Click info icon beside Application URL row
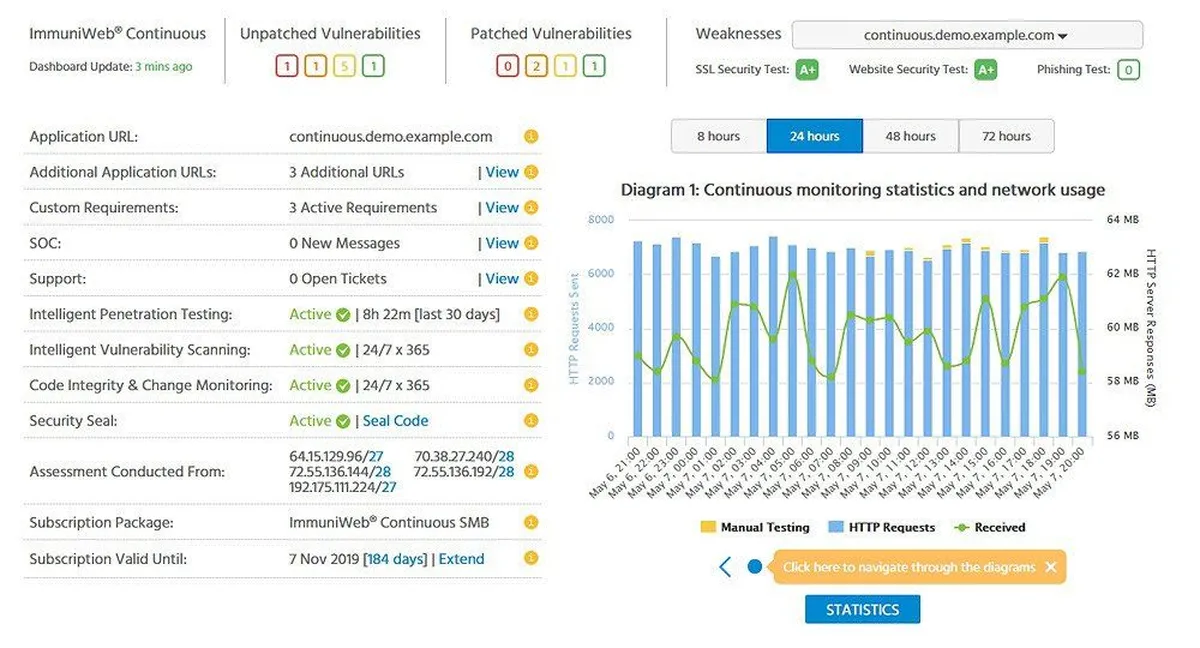This screenshot has height=648, width=1200. coord(531,137)
